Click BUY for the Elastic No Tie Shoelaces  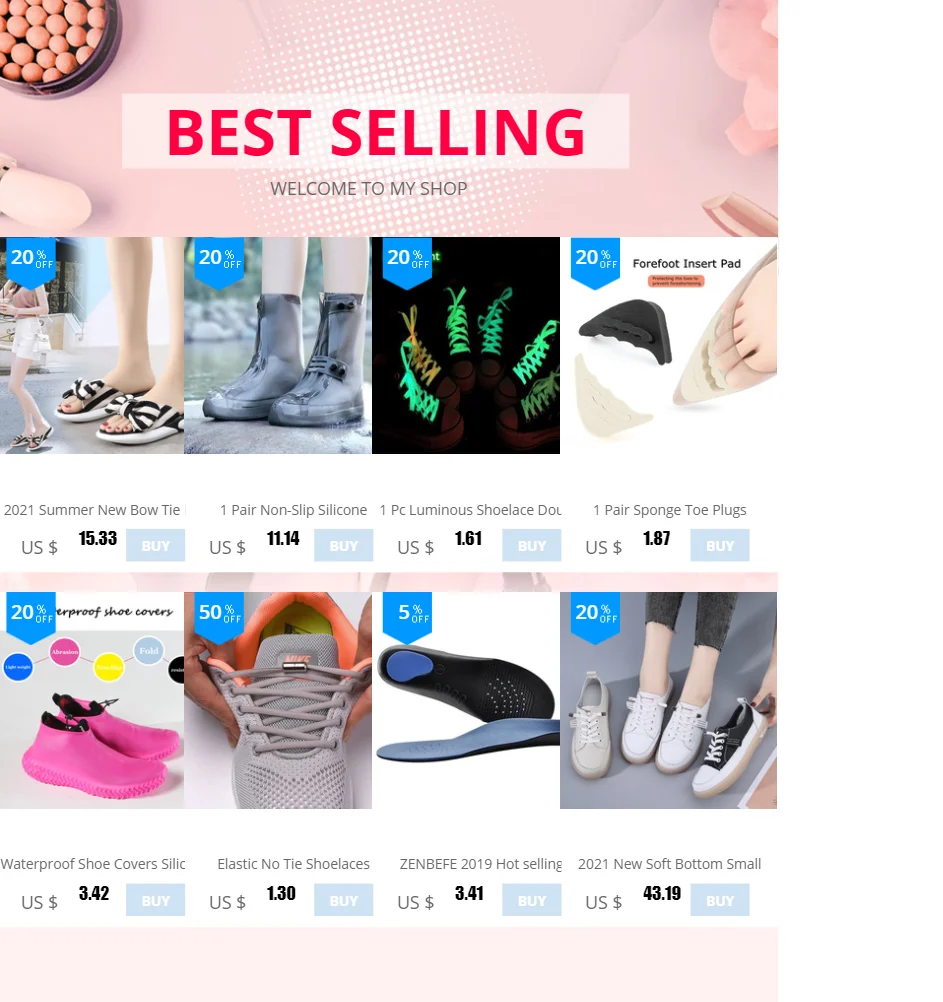[x=343, y=900]
